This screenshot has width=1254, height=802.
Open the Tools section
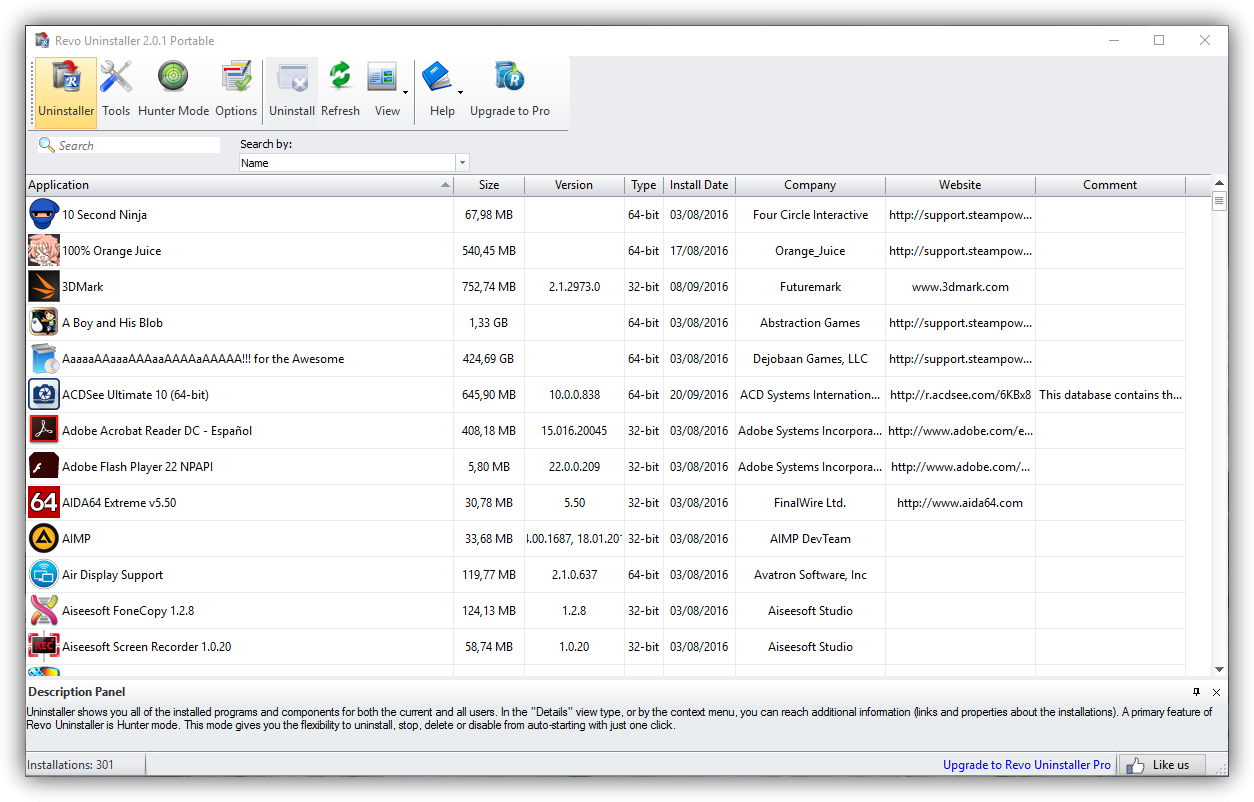click(116, 92)
